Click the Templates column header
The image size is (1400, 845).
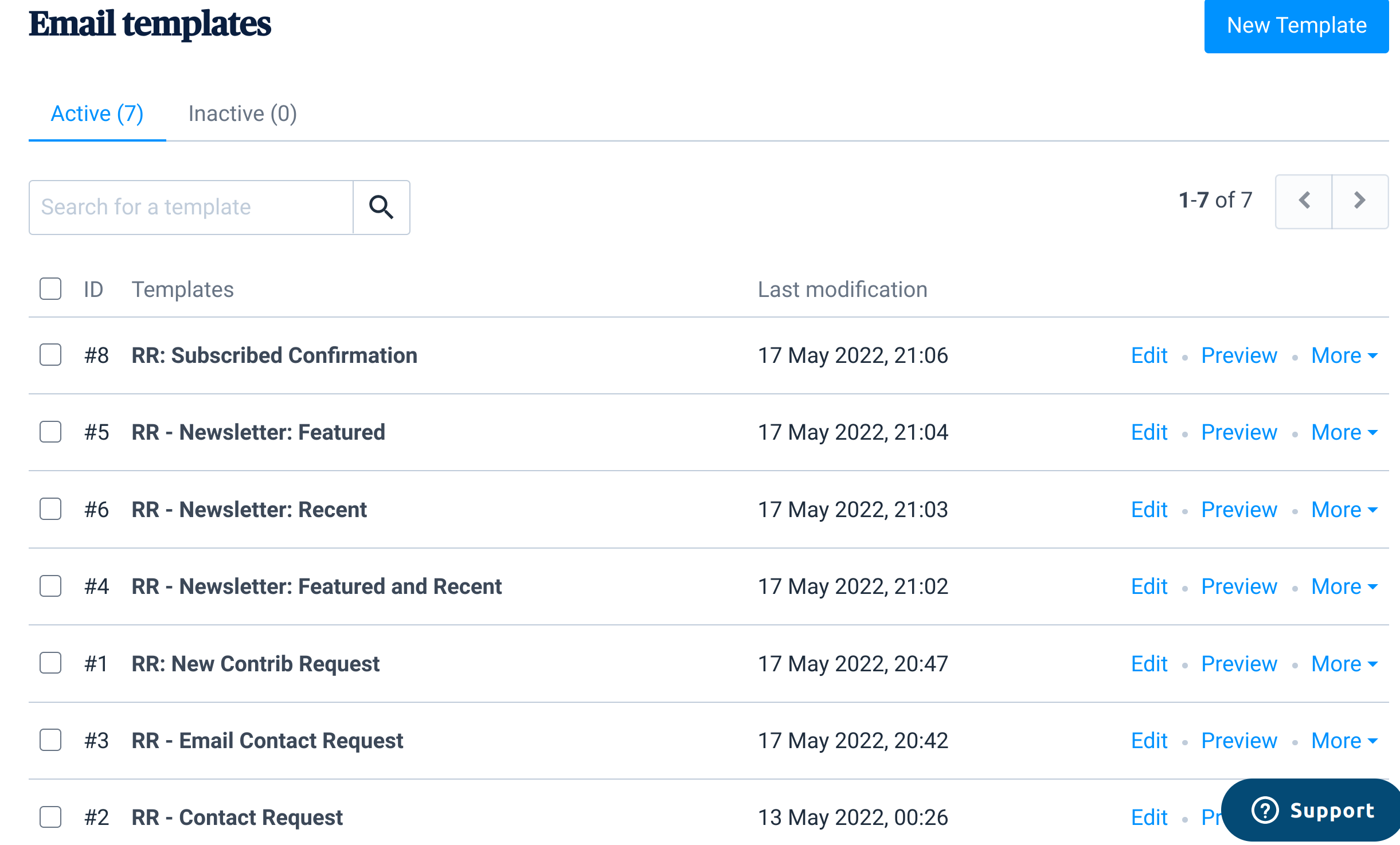[182, 290]
